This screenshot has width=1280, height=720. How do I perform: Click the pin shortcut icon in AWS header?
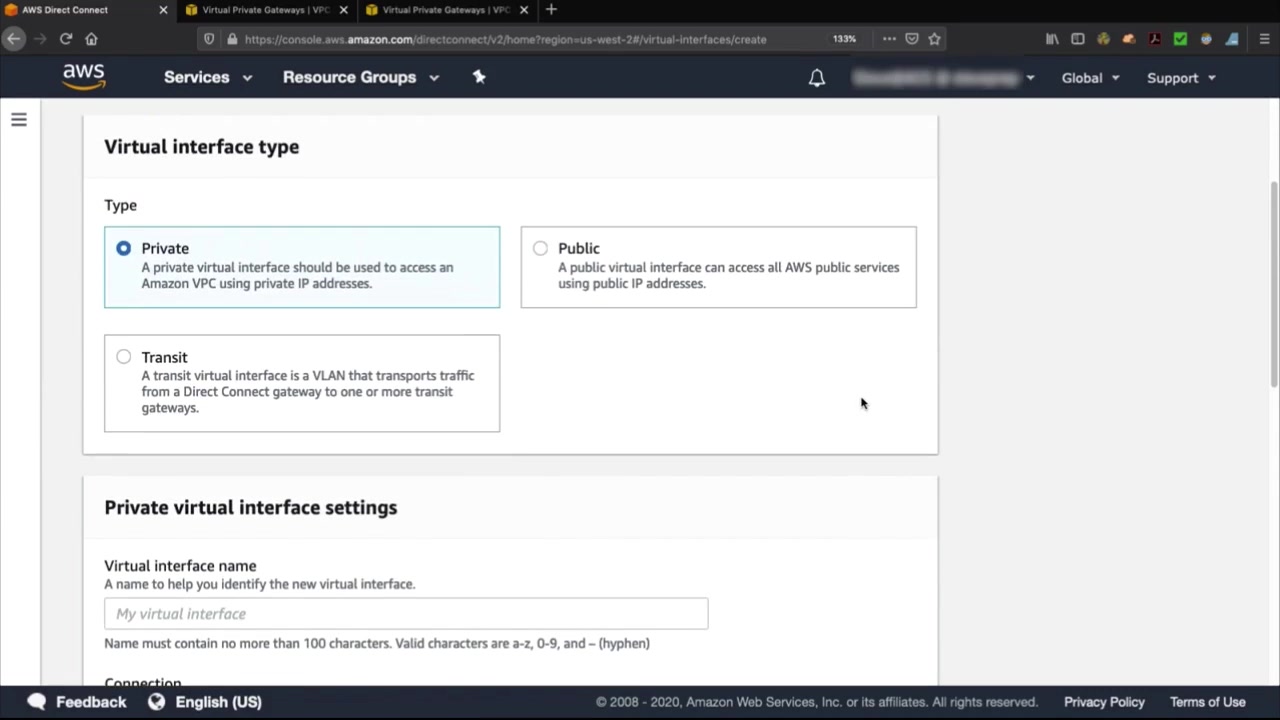coord(479,77)
